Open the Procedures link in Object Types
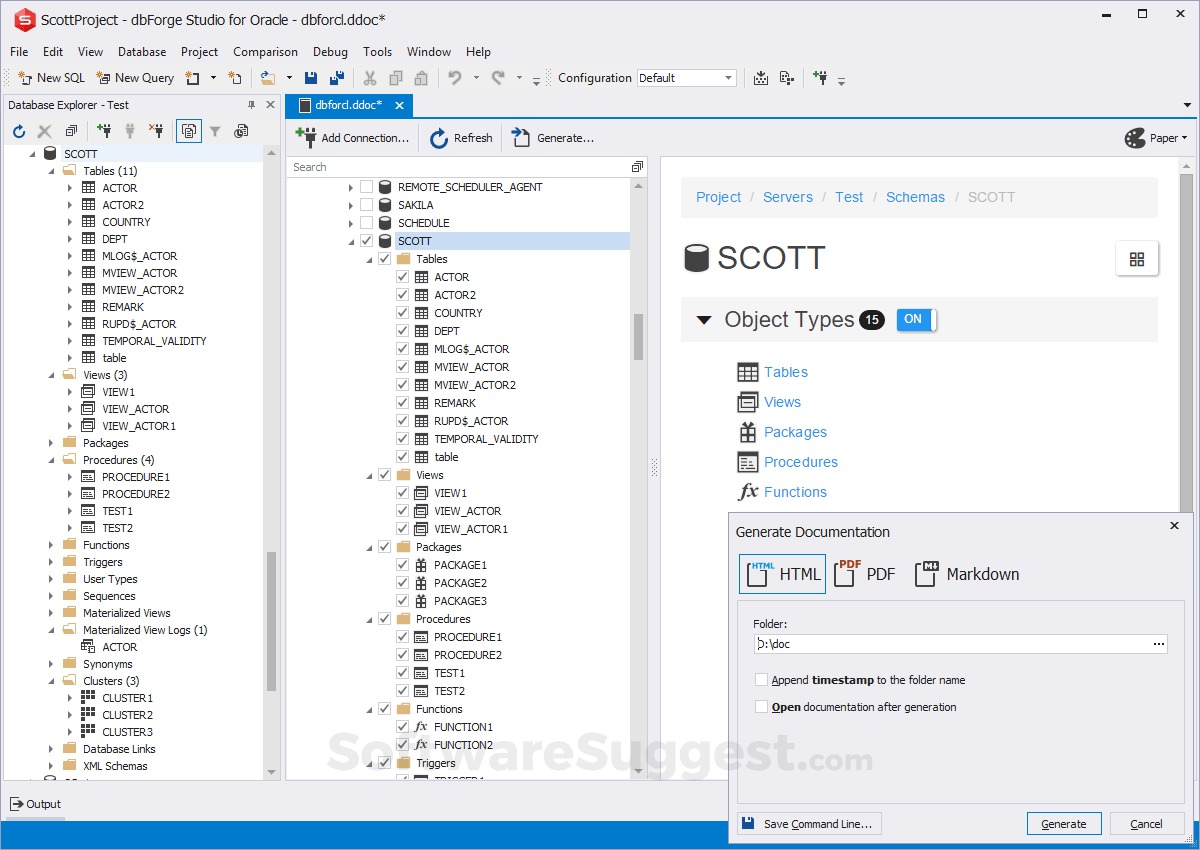1200x850 pixels. tap(800, 462)
